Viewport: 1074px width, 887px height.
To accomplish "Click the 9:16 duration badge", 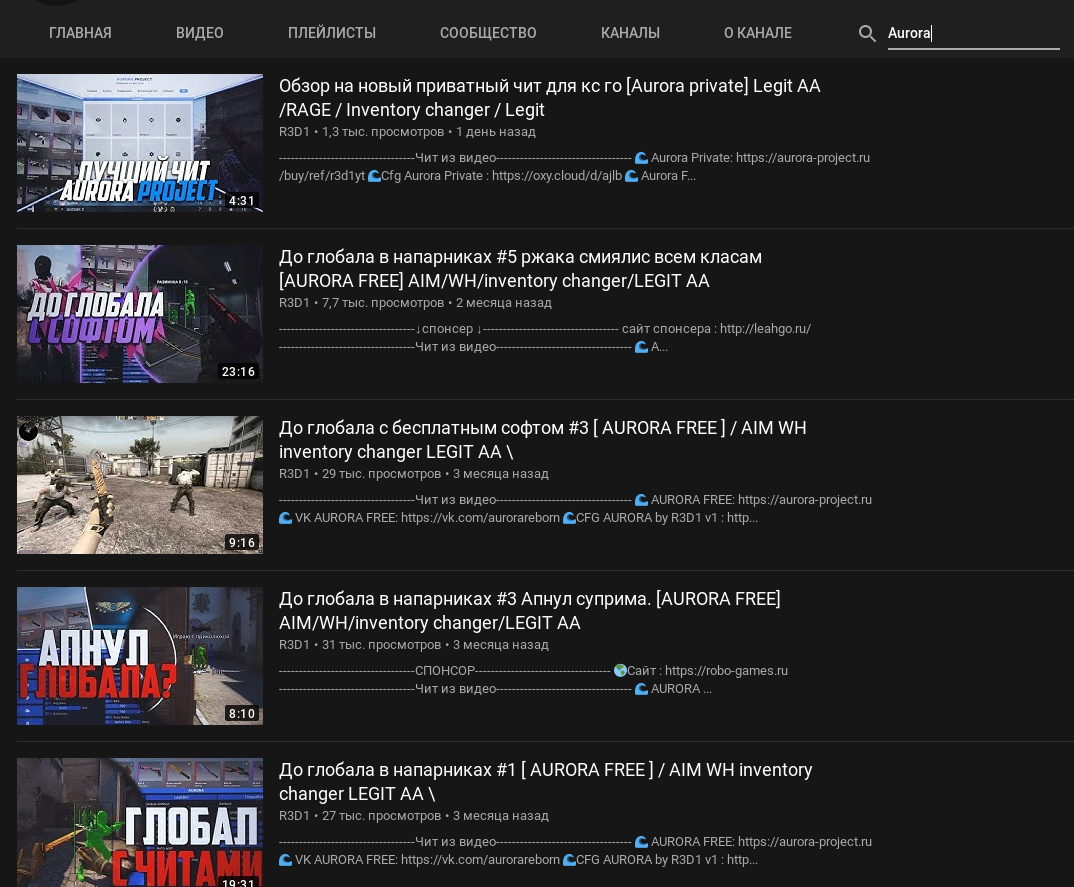I will [241, 542].
